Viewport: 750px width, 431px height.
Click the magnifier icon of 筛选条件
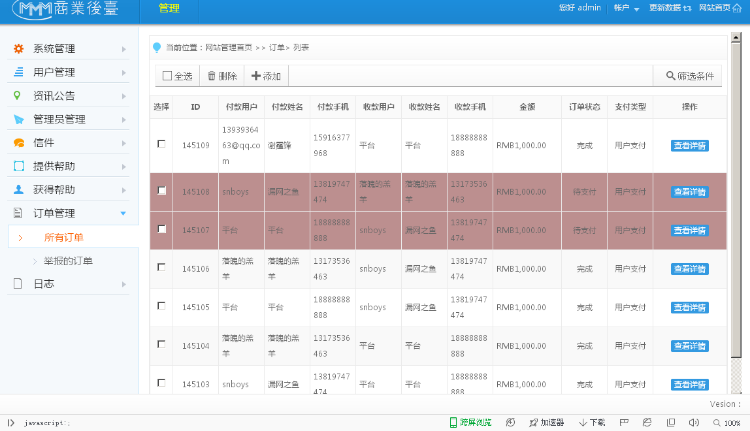click(671, 76)
